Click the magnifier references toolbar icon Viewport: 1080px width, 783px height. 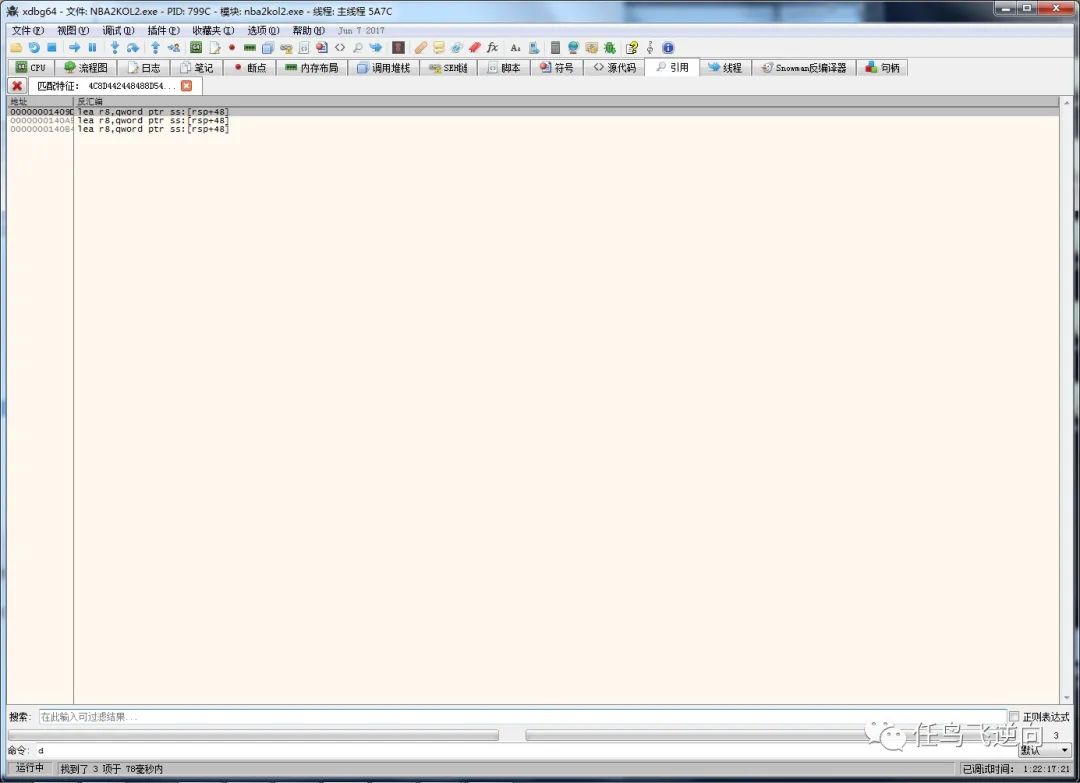point(357,48)
